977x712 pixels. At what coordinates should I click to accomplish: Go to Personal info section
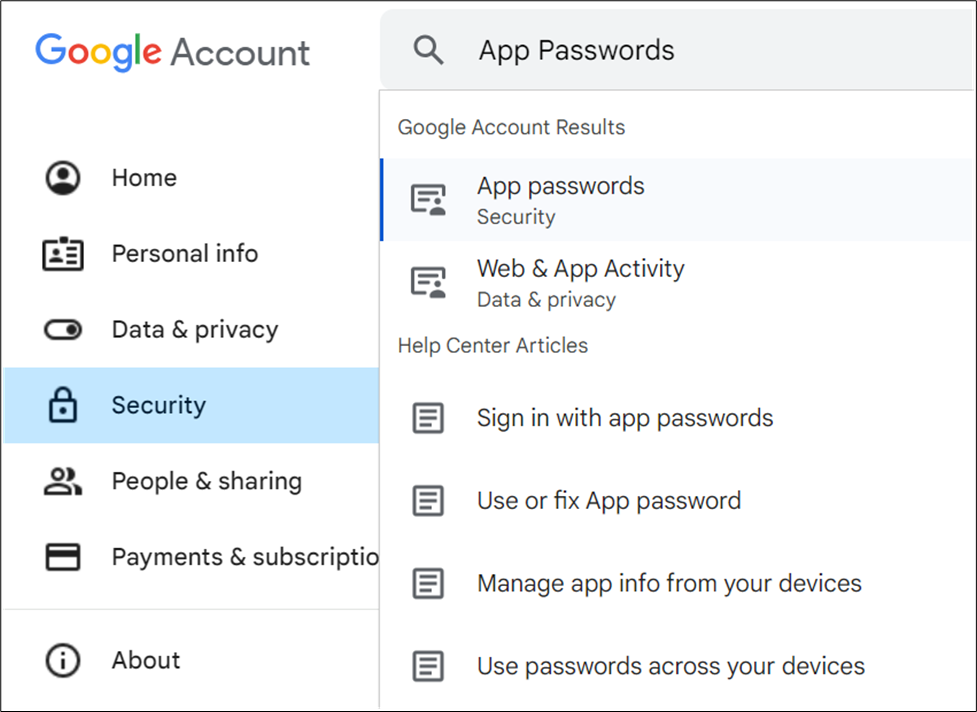tap(185, 254)
